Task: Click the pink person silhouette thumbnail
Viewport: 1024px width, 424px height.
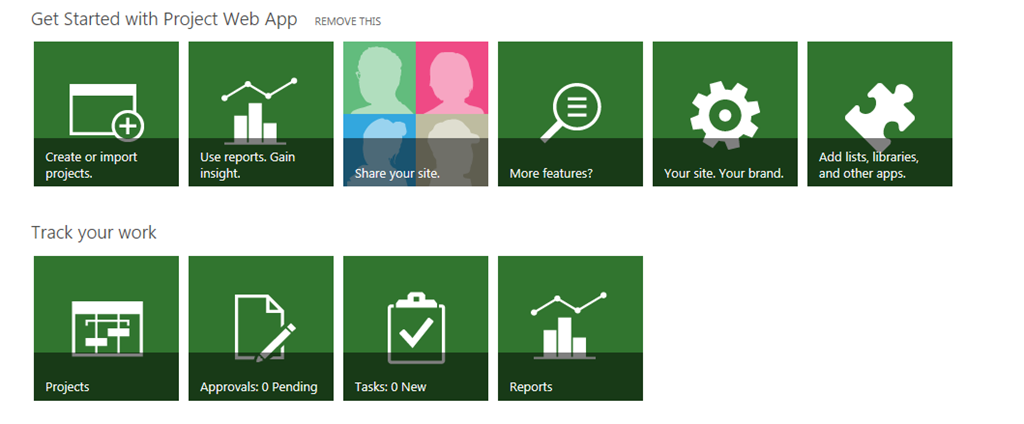Action: tap(452, 78)
